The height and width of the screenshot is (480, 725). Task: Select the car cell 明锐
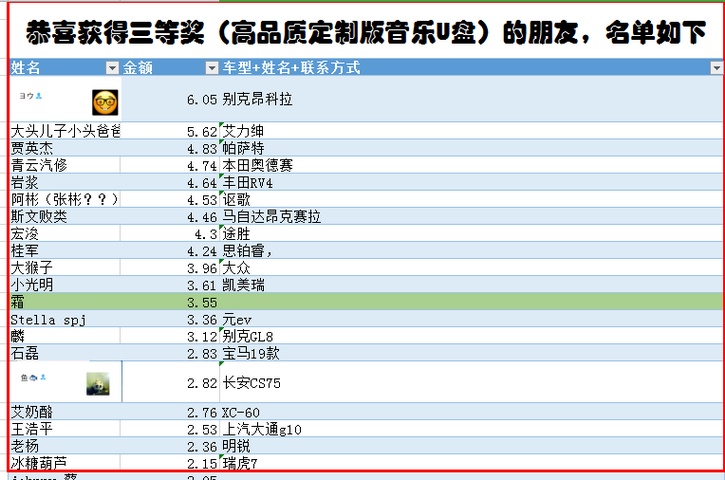click(x=472, y=446)
